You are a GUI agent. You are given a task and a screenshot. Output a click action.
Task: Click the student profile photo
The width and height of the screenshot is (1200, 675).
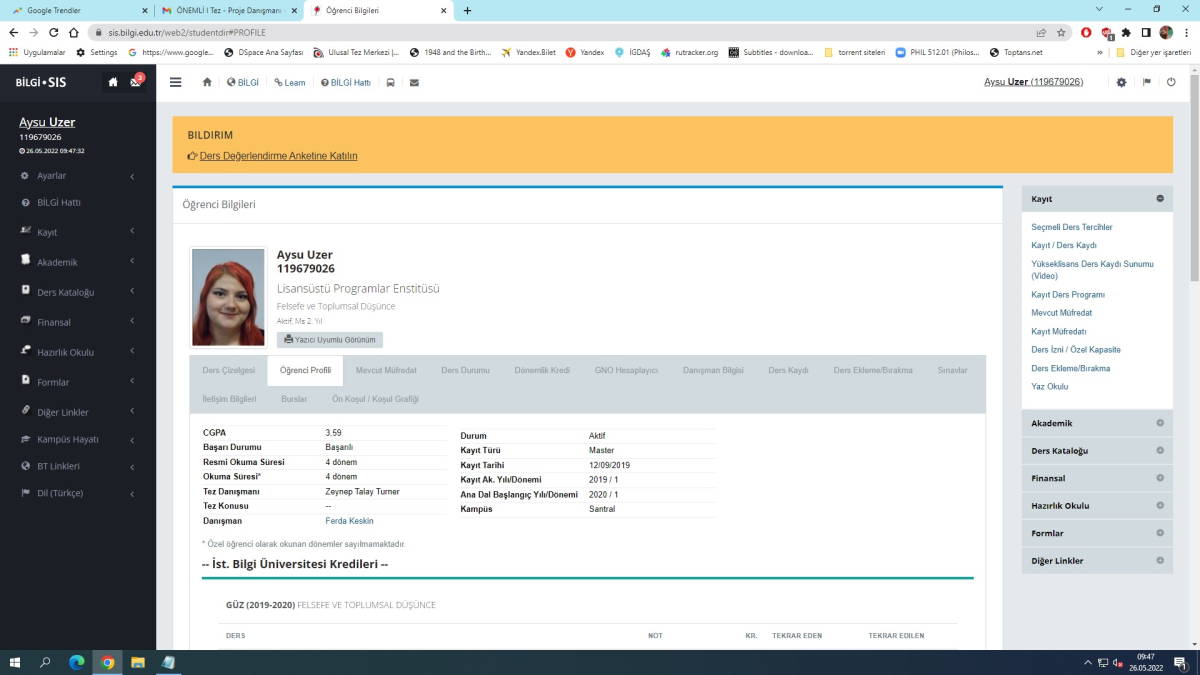(228, 297)
